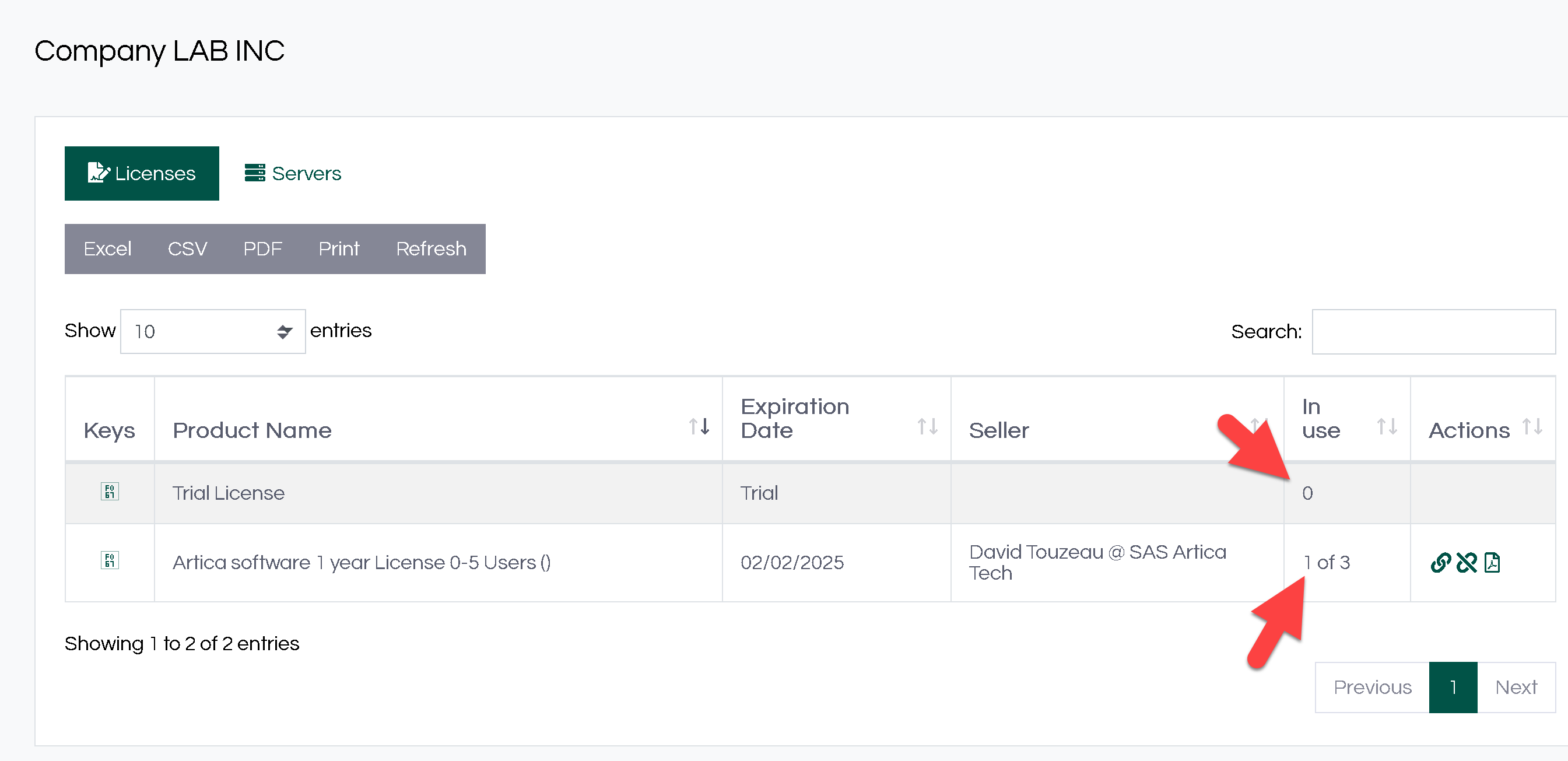Refresh the licenses table
This screenshot has height=761, width=1568.
(x=431, y=249)
